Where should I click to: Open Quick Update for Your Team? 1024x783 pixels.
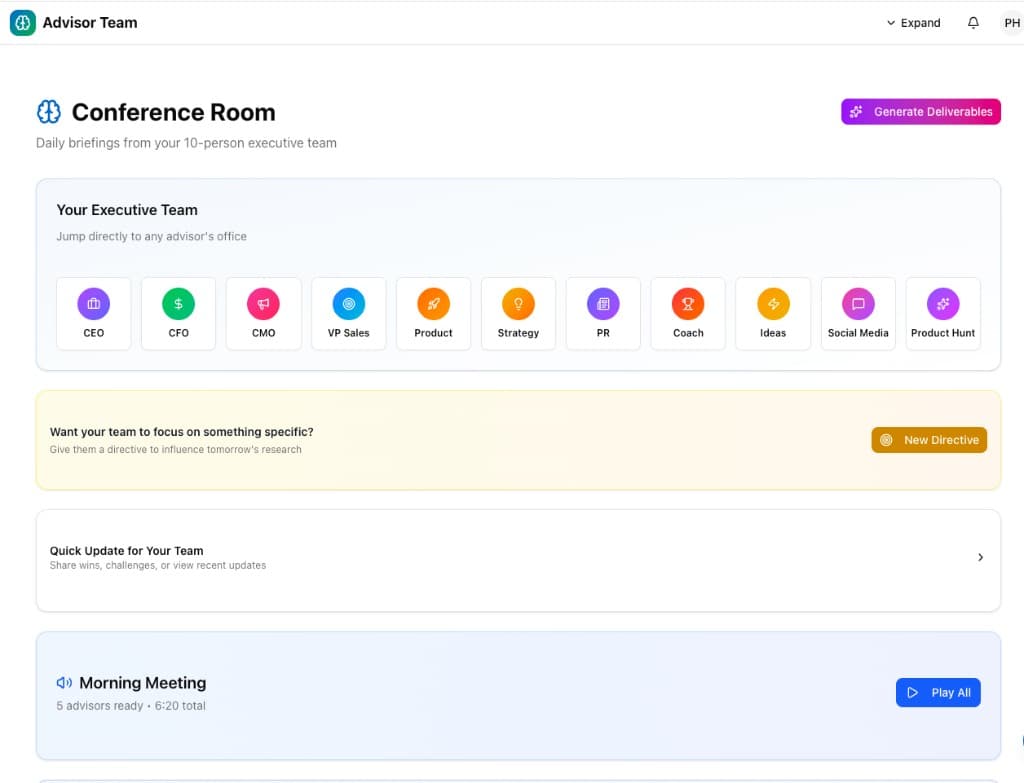coord(519,560)
